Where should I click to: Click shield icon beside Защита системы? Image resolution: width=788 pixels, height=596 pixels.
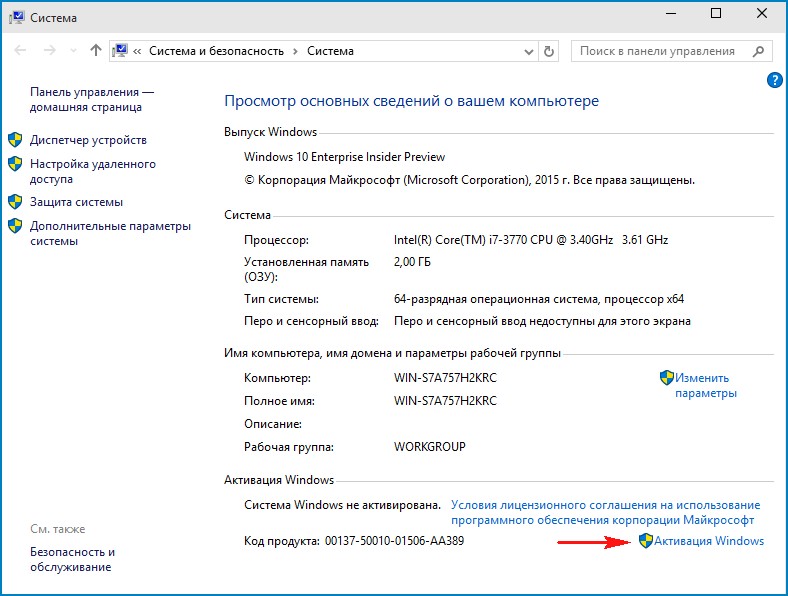pyautogui.click(x=16, y=202)
